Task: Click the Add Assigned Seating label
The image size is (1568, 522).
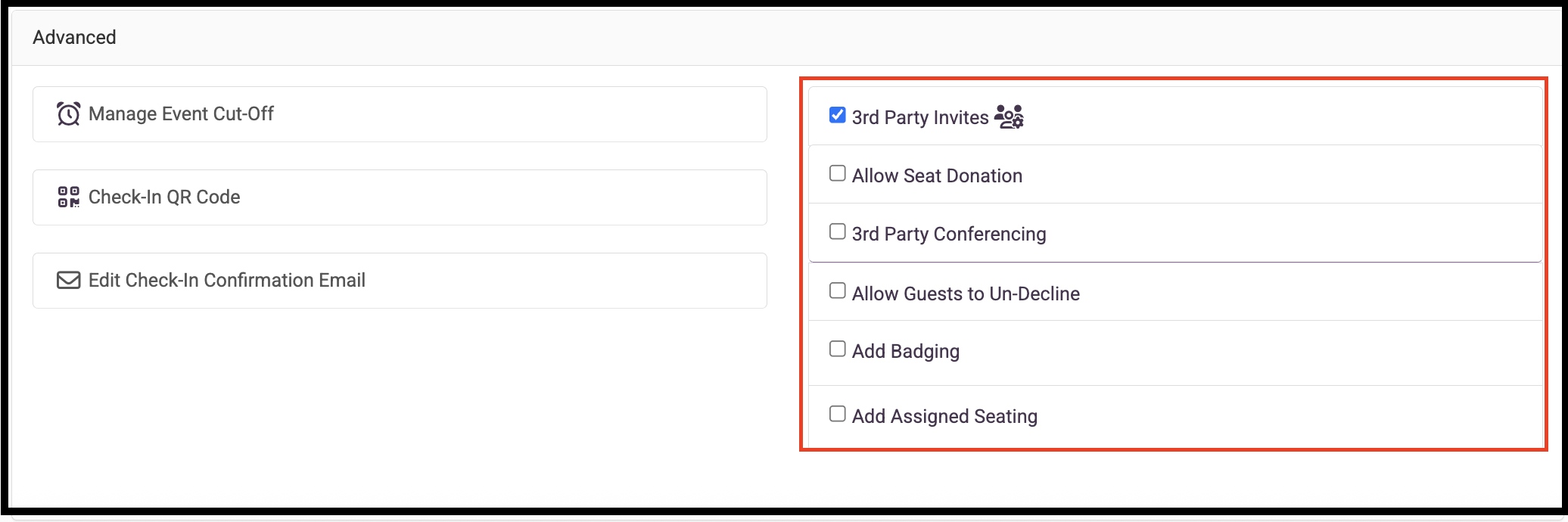Action: pos(944,417)
